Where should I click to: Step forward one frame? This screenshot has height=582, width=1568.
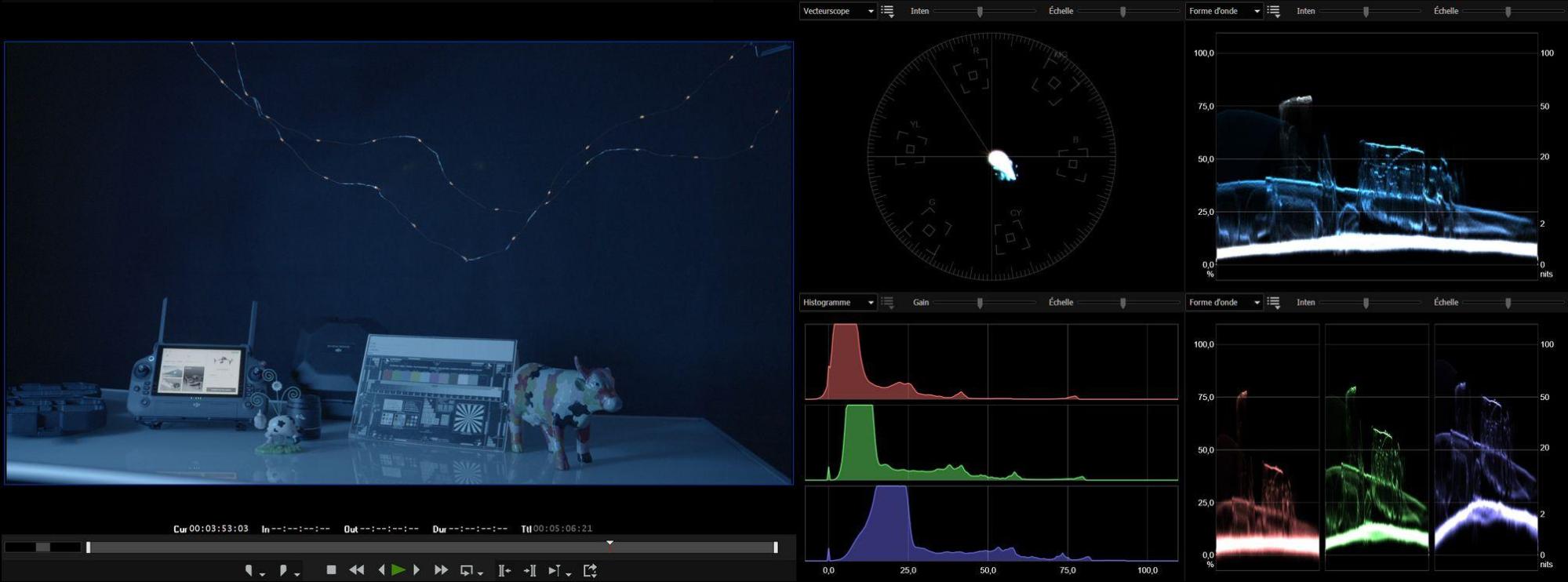click(417, 570)
